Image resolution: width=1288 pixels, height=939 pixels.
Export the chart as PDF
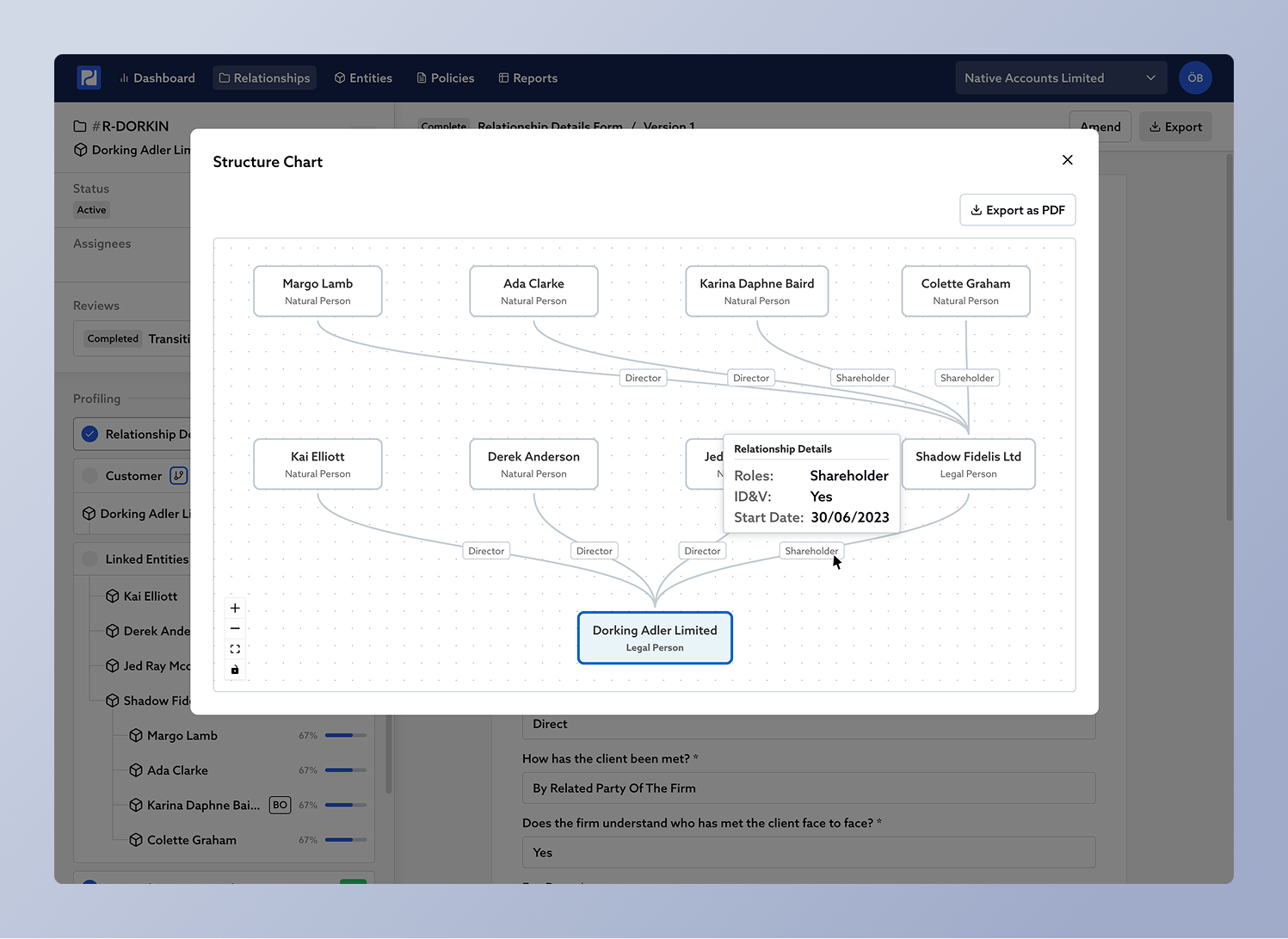tap(1017, 210)
